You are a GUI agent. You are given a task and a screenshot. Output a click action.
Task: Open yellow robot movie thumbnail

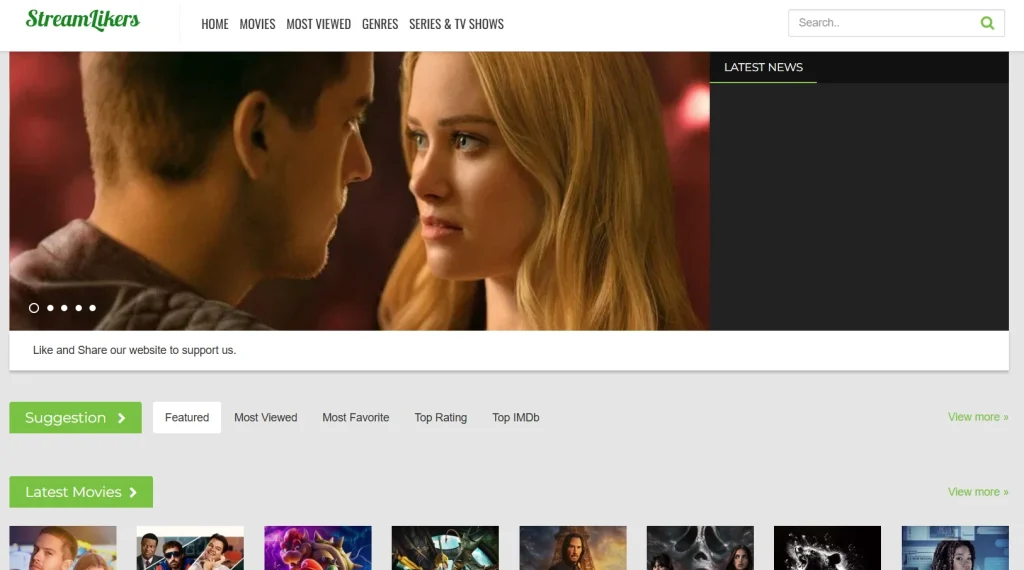[x=445, y=548]
